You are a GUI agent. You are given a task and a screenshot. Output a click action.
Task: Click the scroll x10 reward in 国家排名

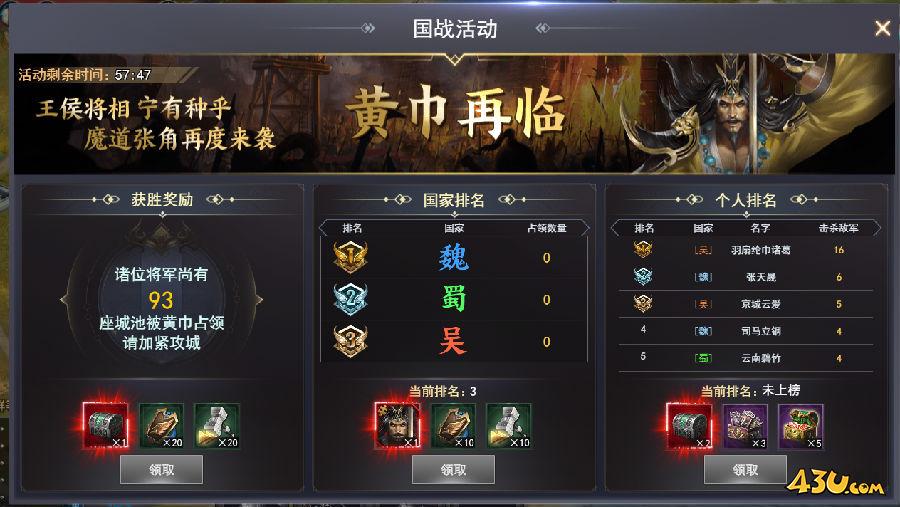[453, 425]
